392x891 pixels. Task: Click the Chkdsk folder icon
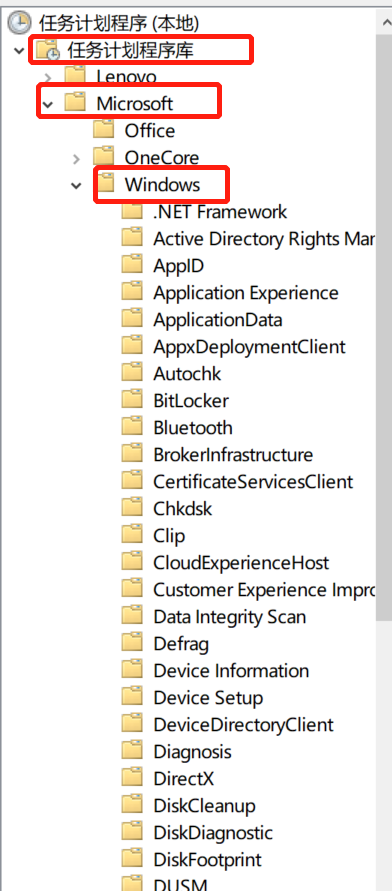click(132, 507)
